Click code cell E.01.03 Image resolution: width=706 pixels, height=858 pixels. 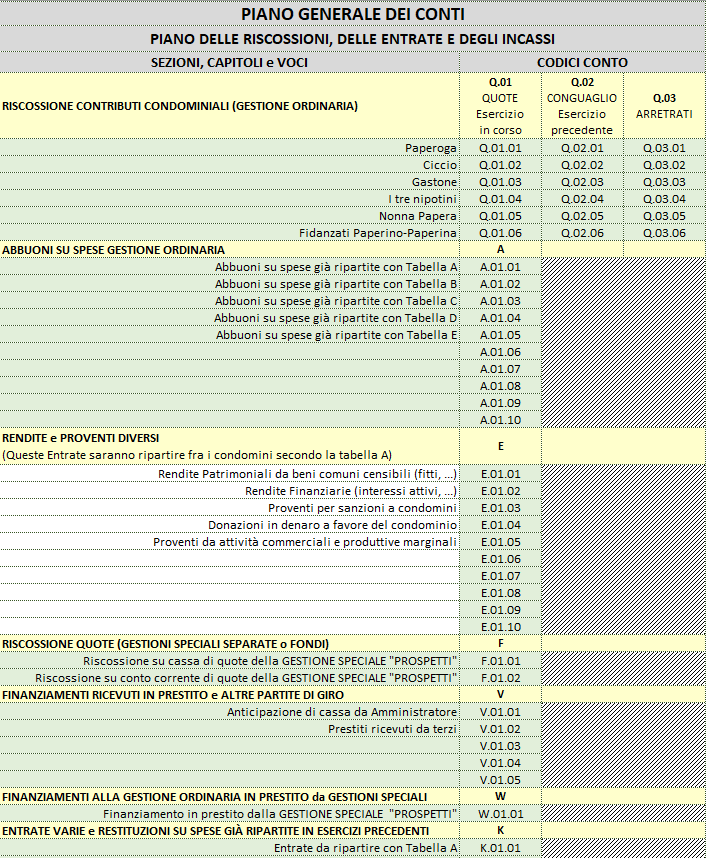point(500,507)
